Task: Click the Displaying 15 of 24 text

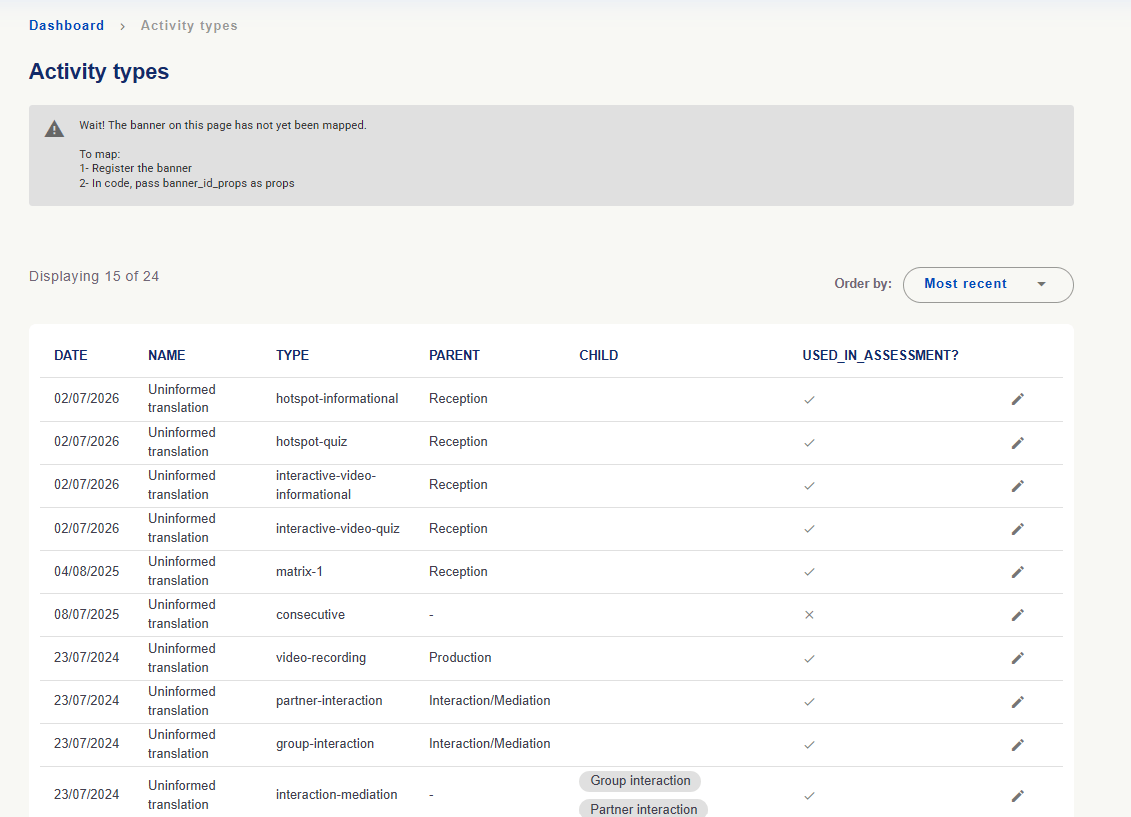Action: pyautogui.click(x=94, y=276)
